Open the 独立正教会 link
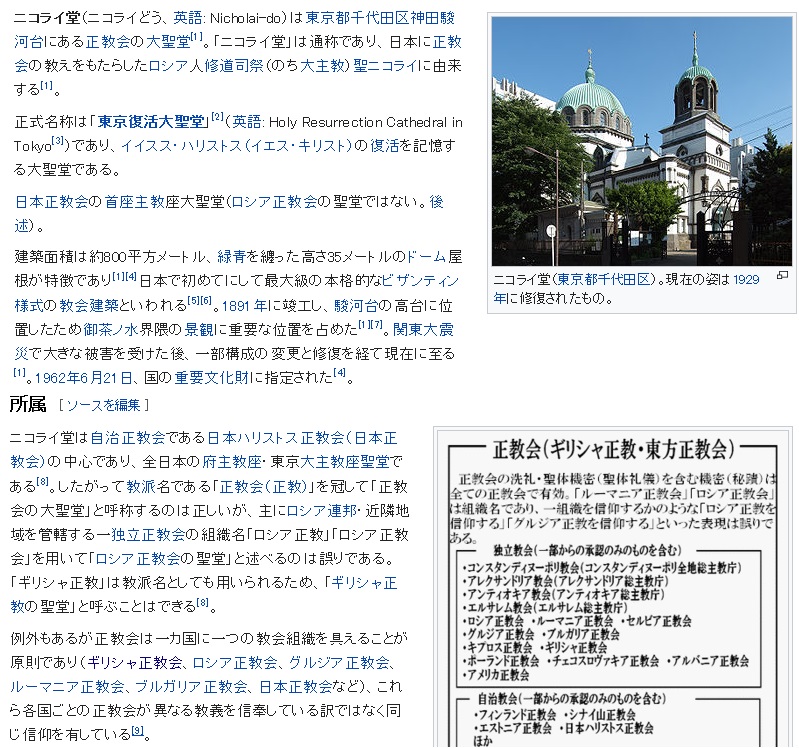 point(148,534)
